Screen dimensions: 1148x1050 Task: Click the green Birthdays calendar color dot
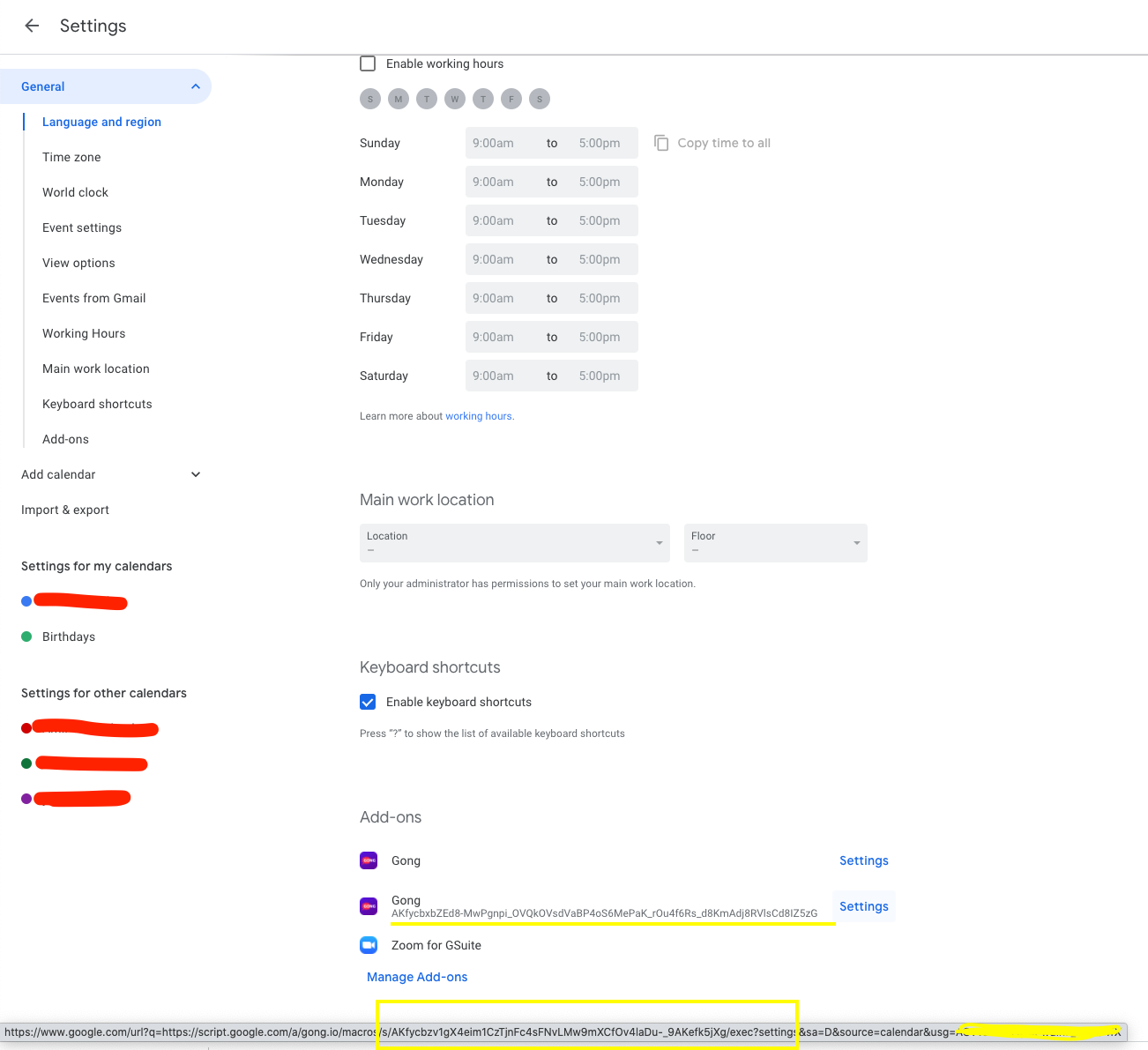pyautogui.click(x=26, y=637)
